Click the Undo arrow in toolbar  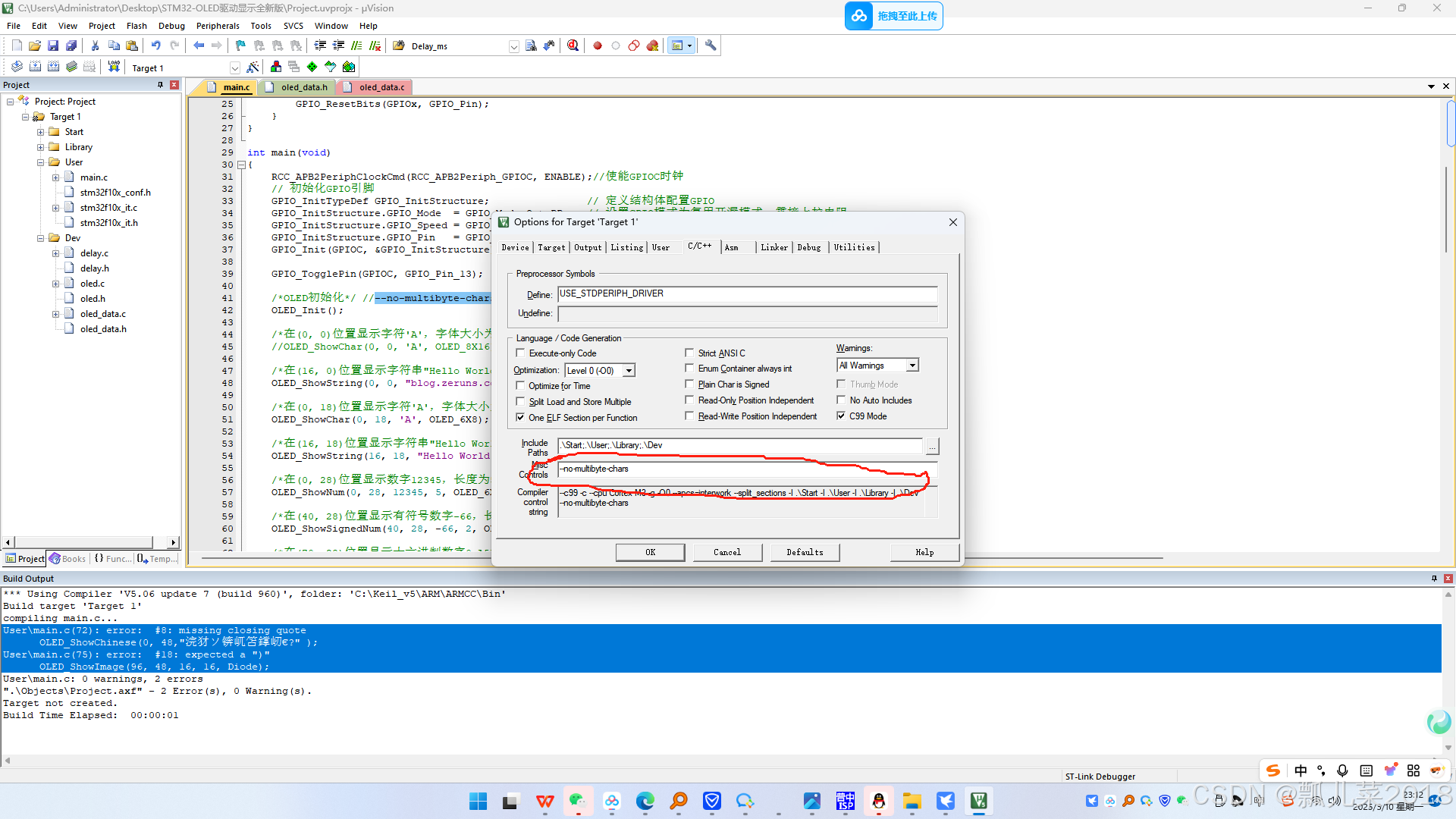pos(156,45)
